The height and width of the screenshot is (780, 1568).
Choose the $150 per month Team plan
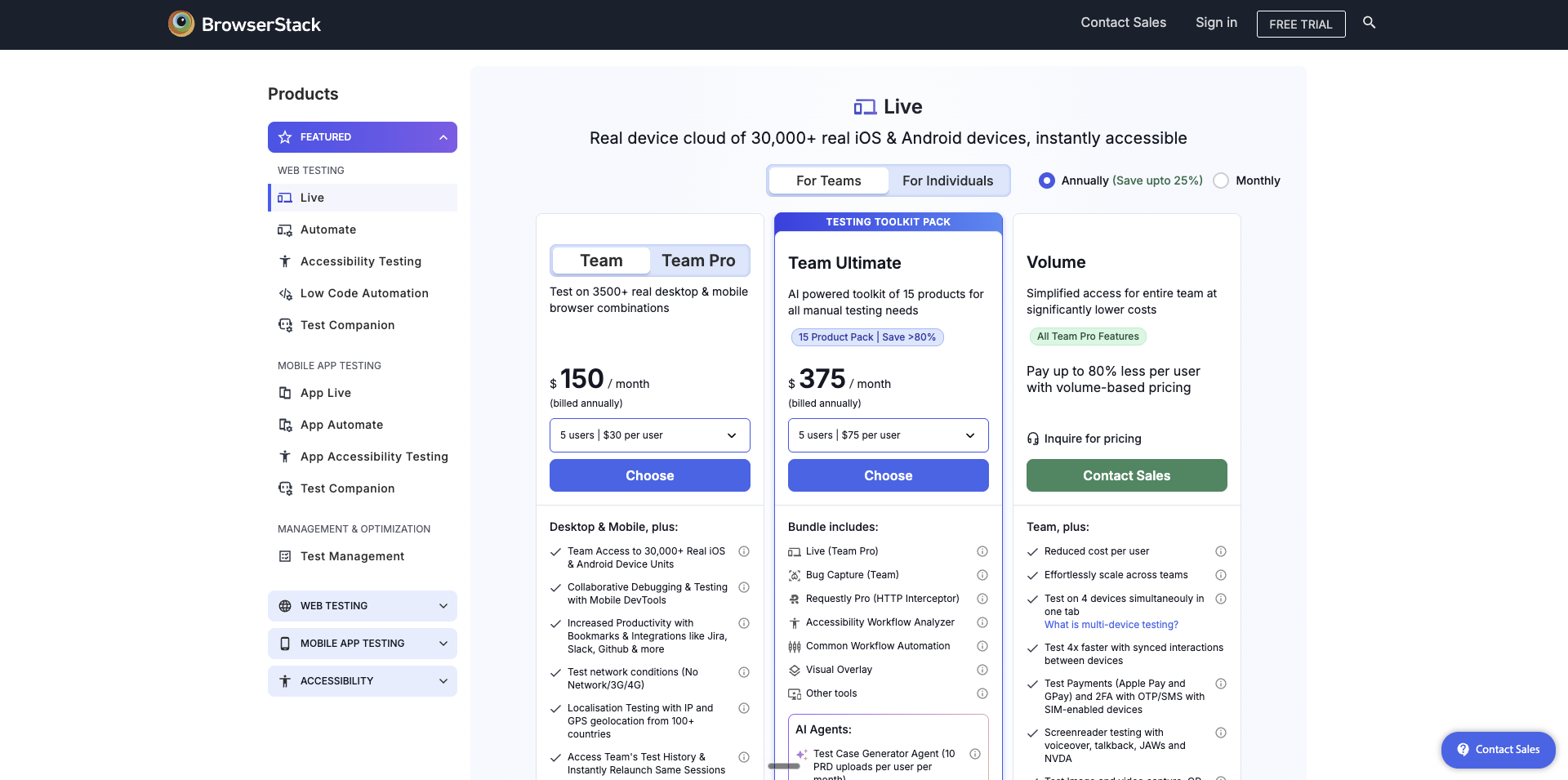click(650, 475)
